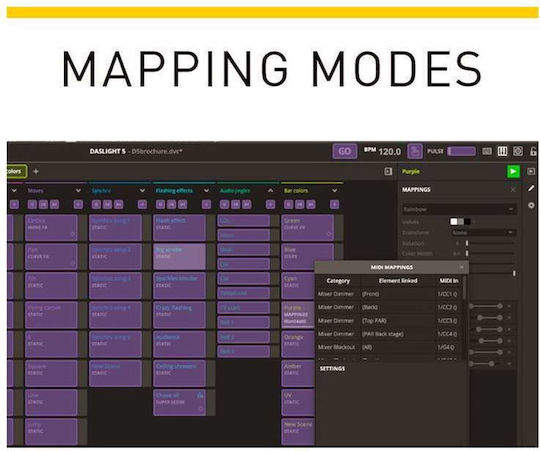Select the Mixer Dimmer (Top PAR) row
This screenshot has width=540, height=451.
(389, 321)
